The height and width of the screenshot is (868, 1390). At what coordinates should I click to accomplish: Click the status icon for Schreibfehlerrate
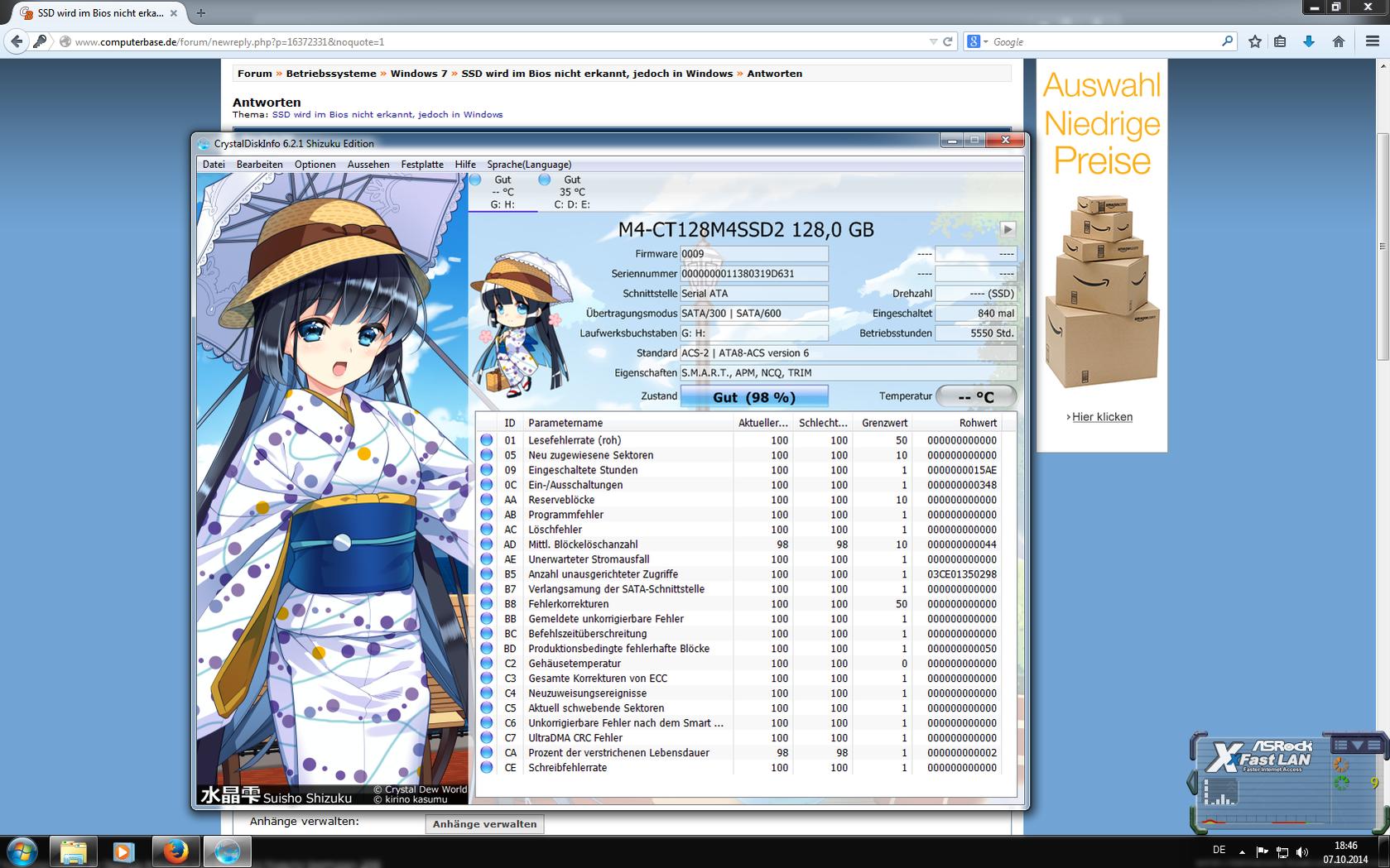coord(487,768)
